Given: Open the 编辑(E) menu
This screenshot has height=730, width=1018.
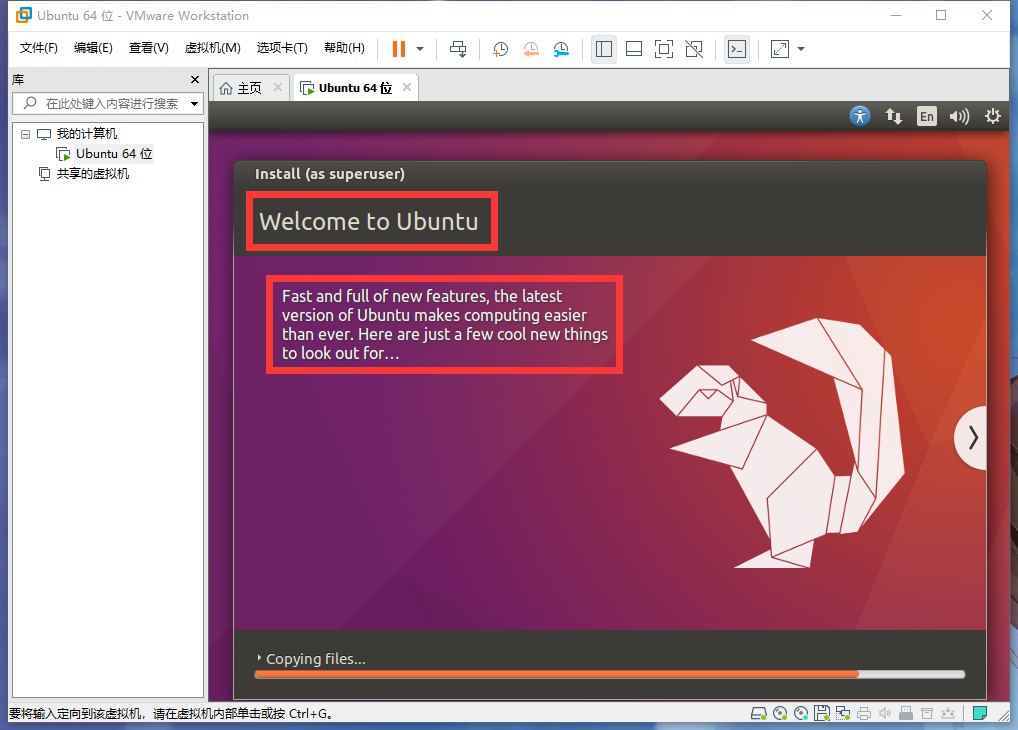Looking at the screenshot, I should pyautogui.click(x=93, y=48).
